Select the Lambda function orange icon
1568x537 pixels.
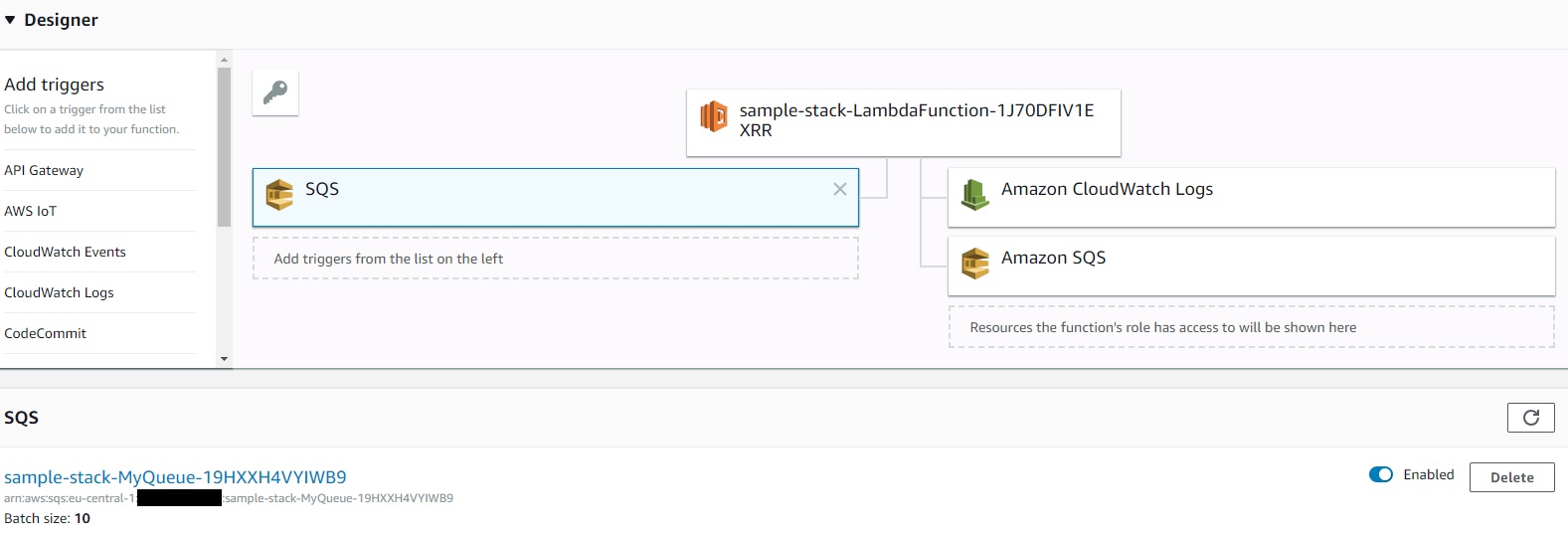point(714,117)
